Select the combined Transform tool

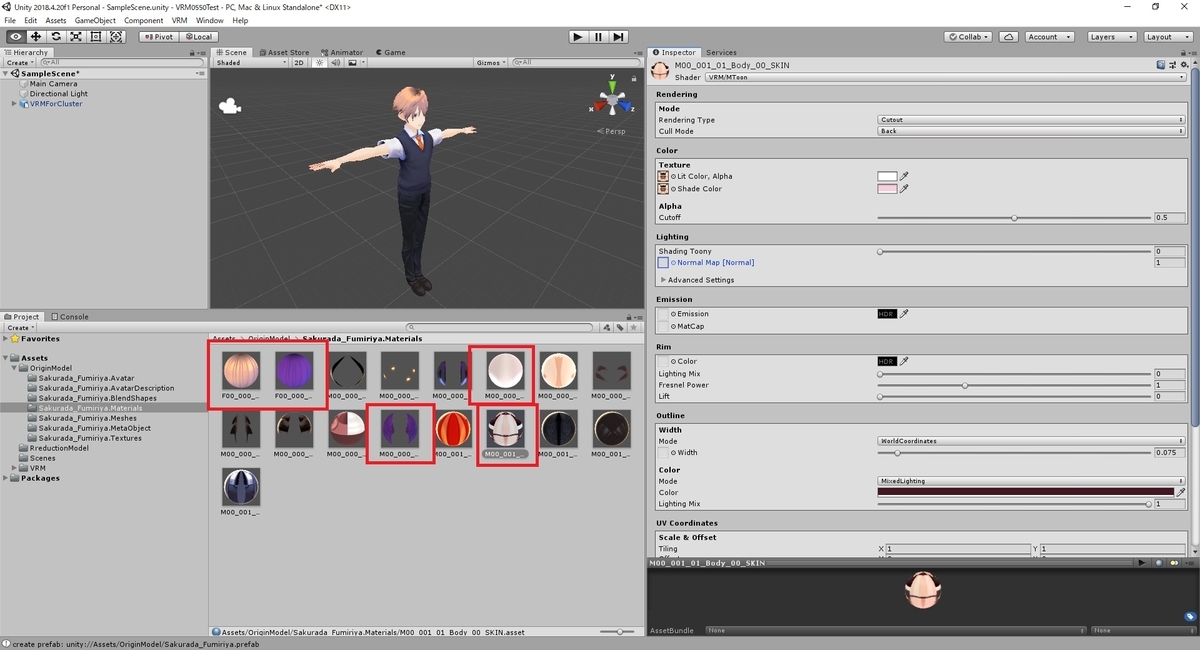[116, 37]
